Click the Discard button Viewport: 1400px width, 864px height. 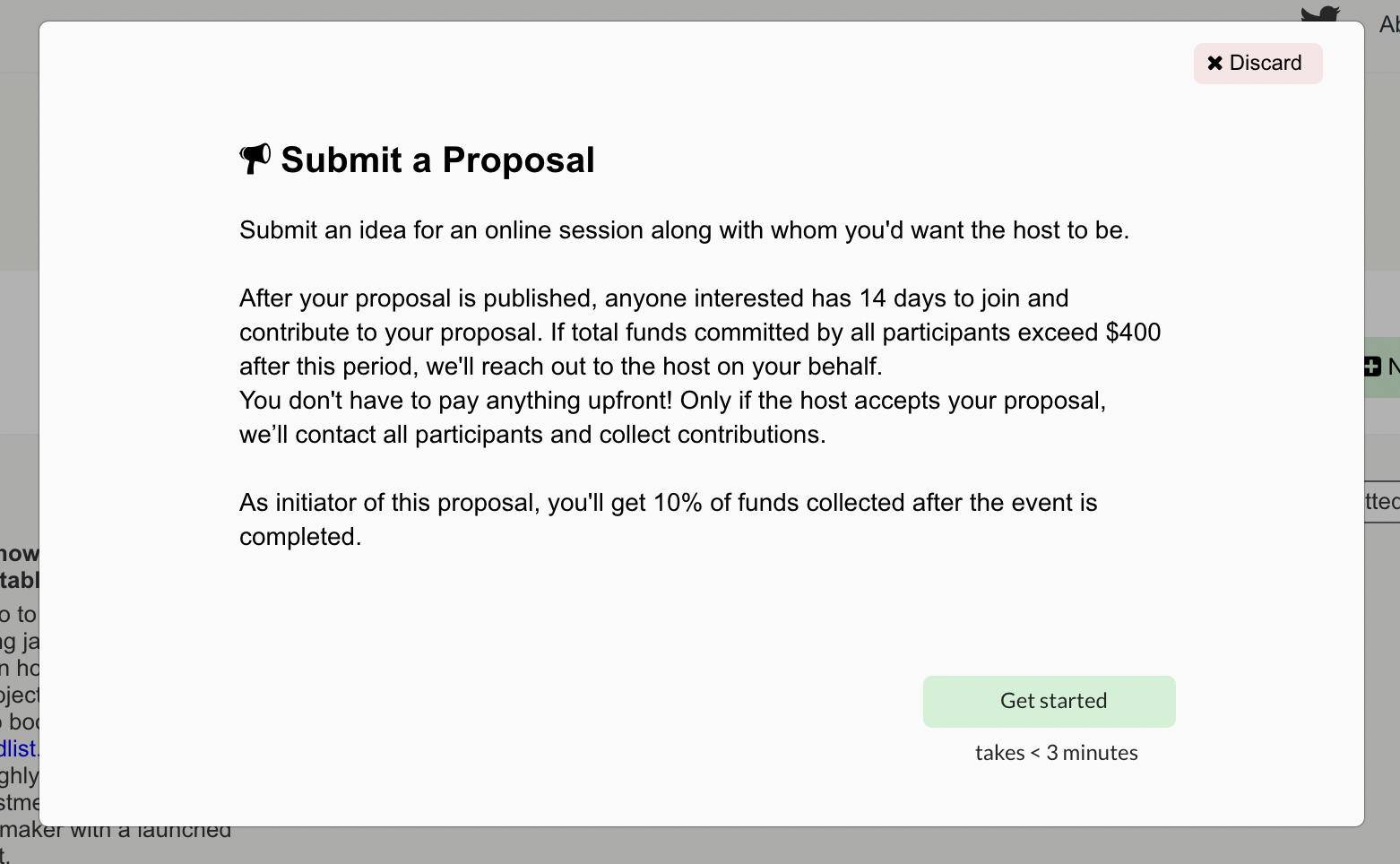point(1257,64)
